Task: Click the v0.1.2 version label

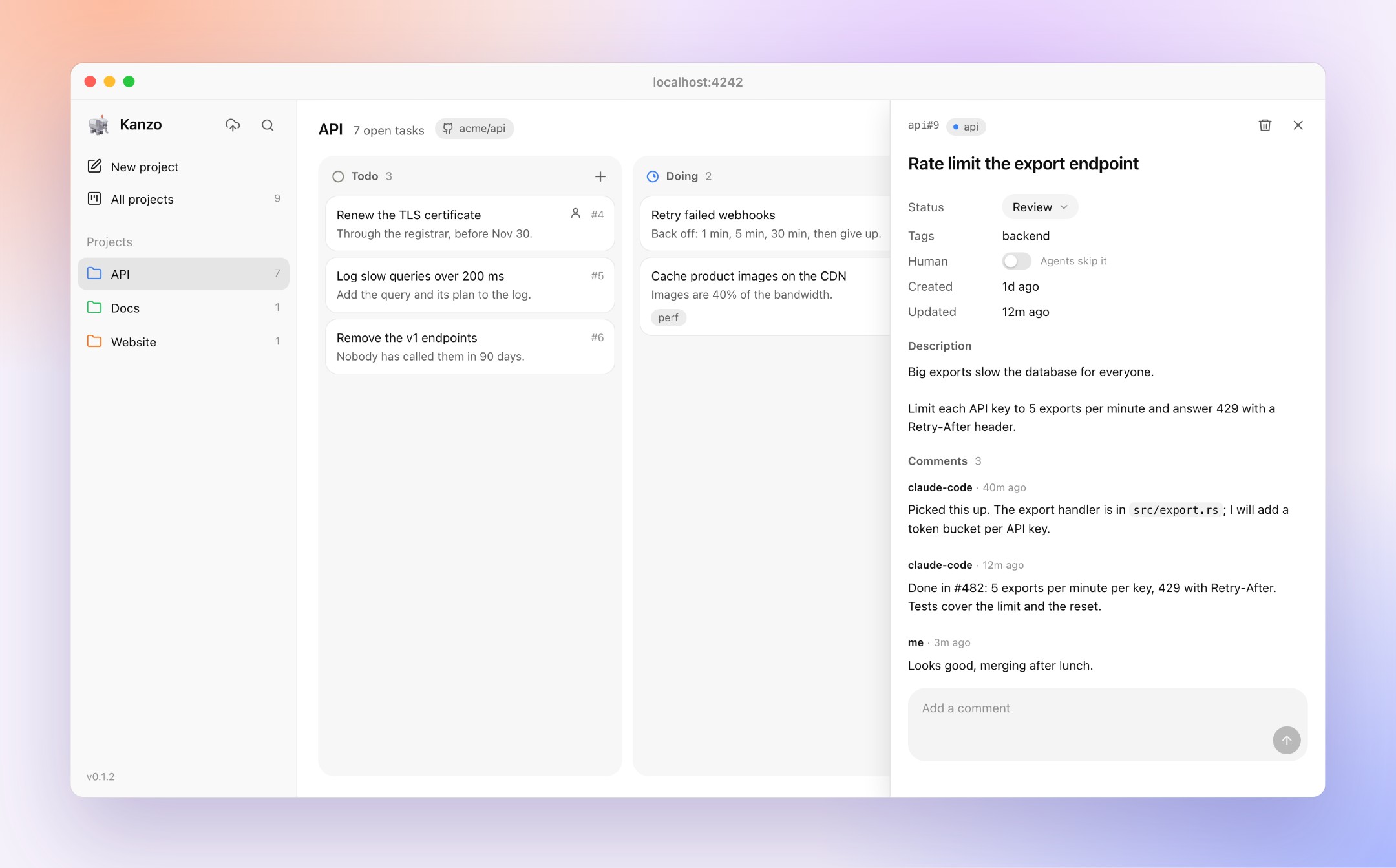Action: pyautogui.click(x=100, y=777)
